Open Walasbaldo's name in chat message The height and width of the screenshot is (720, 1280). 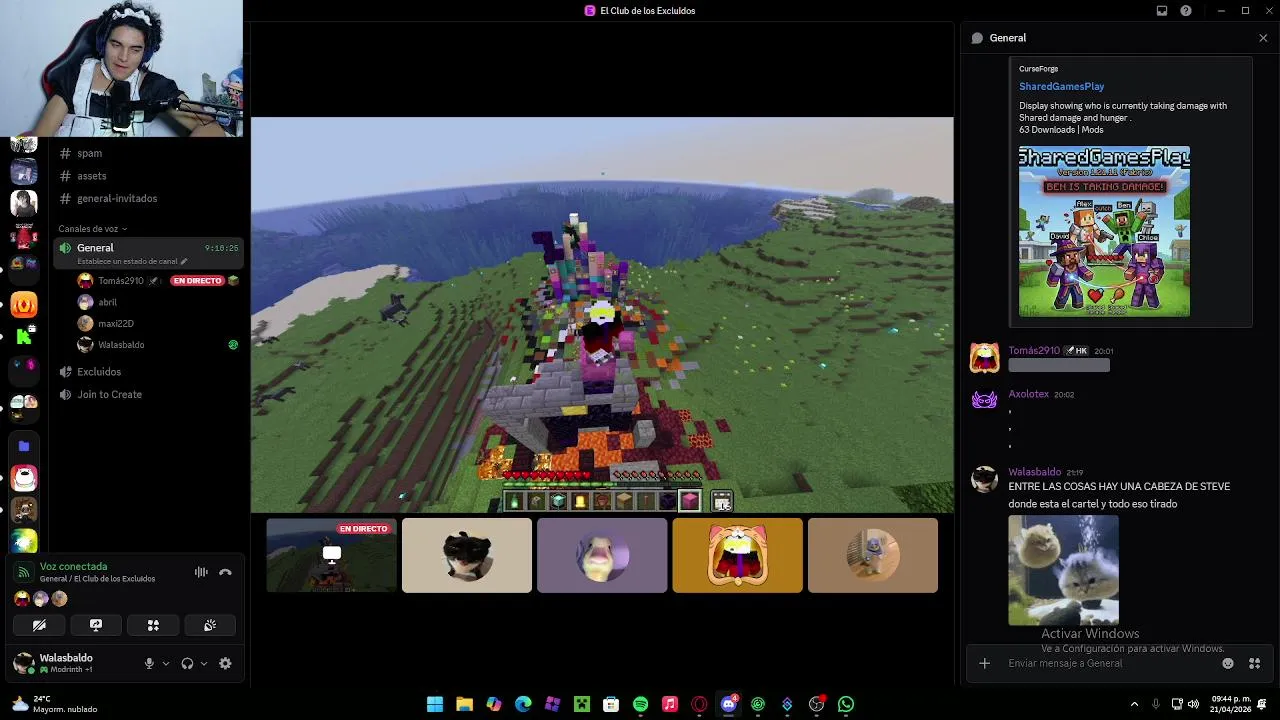(x=1034, y=472)
